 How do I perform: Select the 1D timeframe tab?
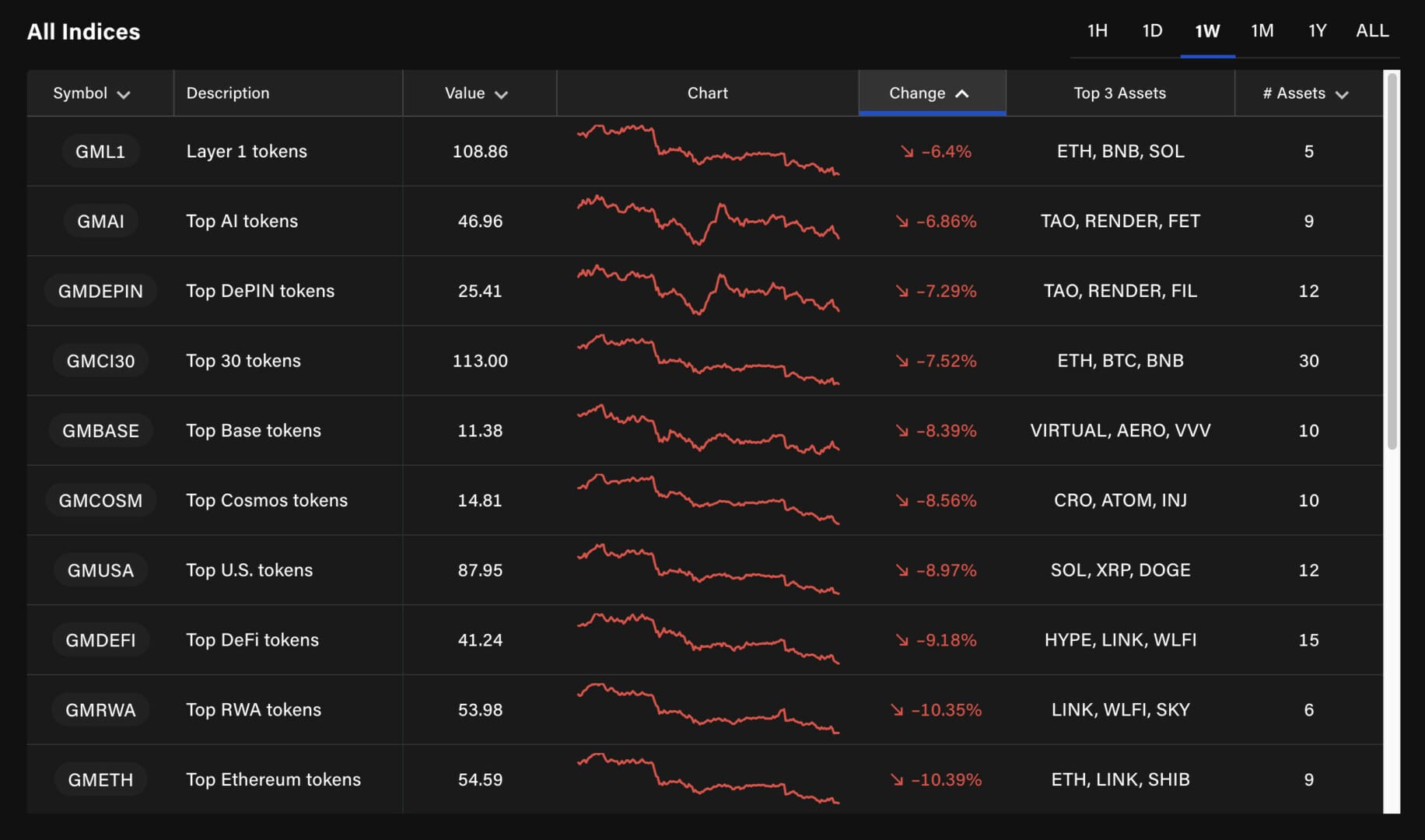[x=1152, y=31]
